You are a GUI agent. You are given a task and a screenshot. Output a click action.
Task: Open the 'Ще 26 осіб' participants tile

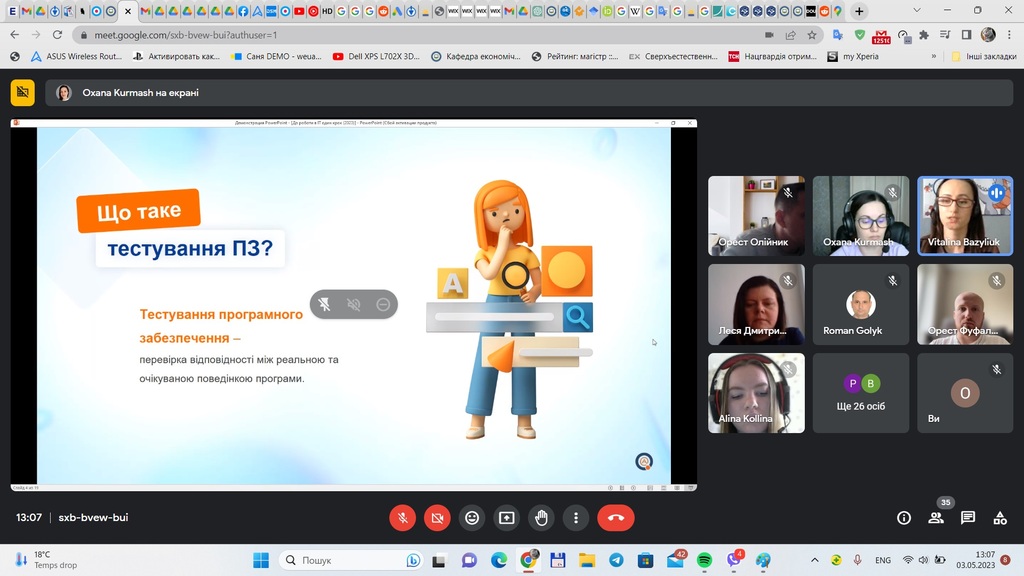pyautogui.click(x=860, y=392)
